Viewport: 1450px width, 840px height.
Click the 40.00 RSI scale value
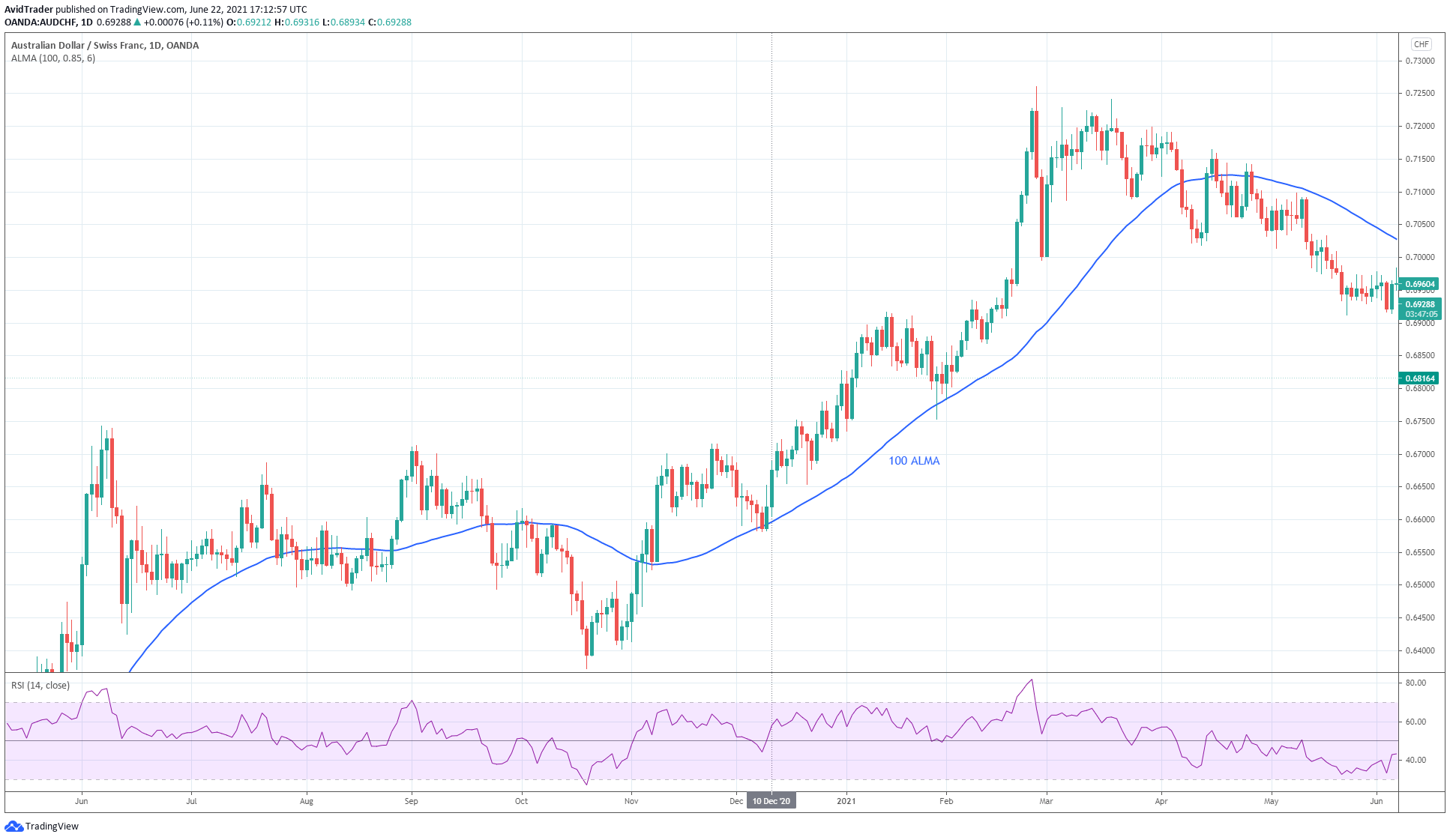(1416, 760)
